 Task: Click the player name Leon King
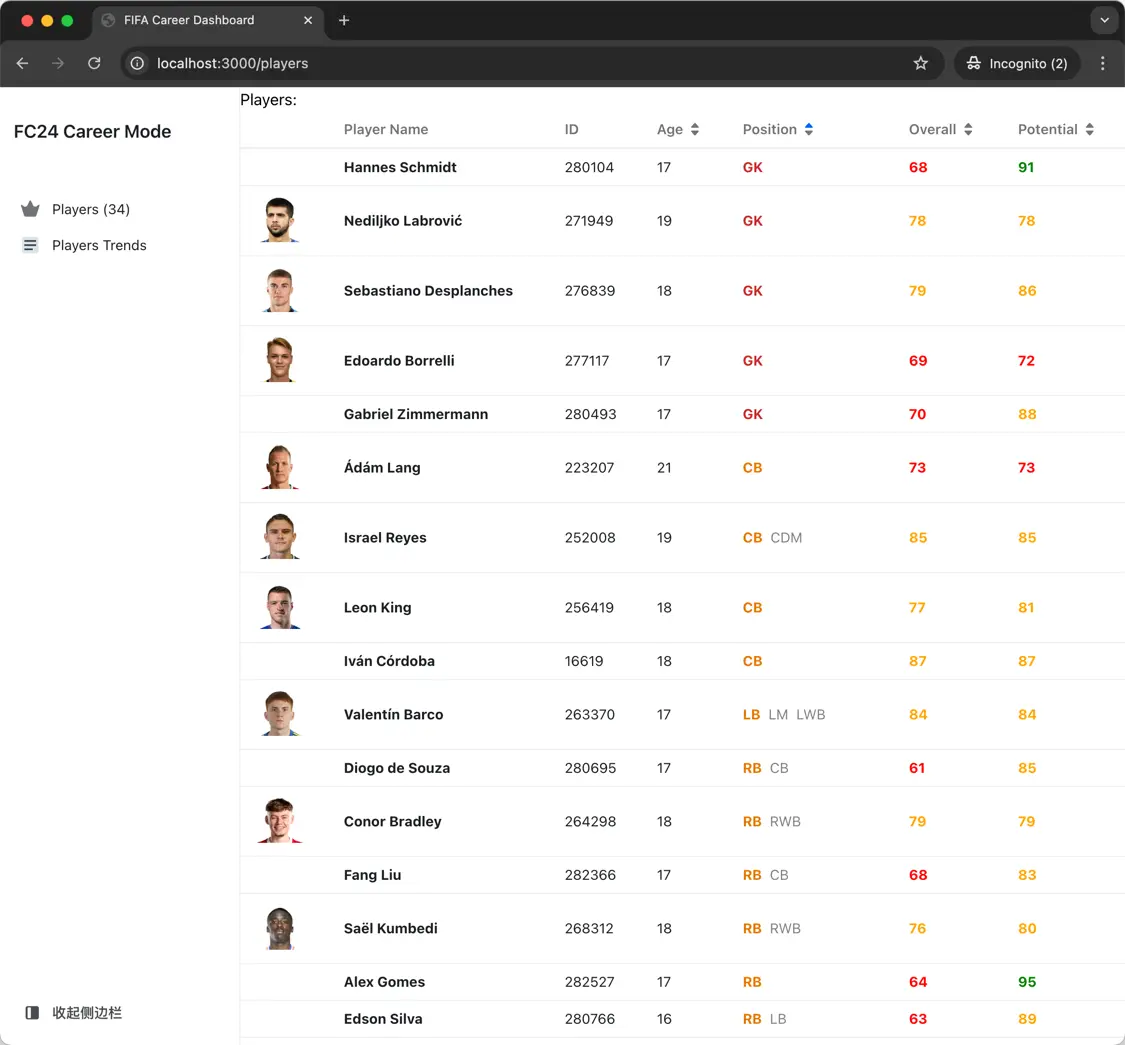377,607
